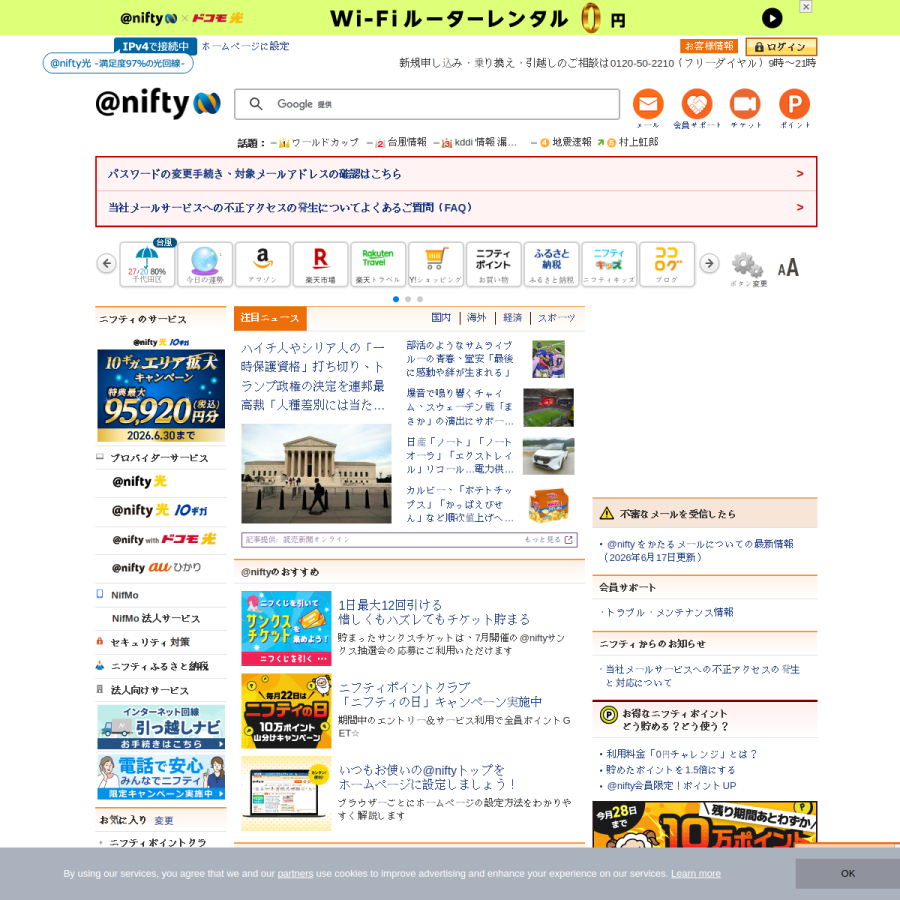Select the second carousel page dot
The image size is (900, 900).
[408, 299]
